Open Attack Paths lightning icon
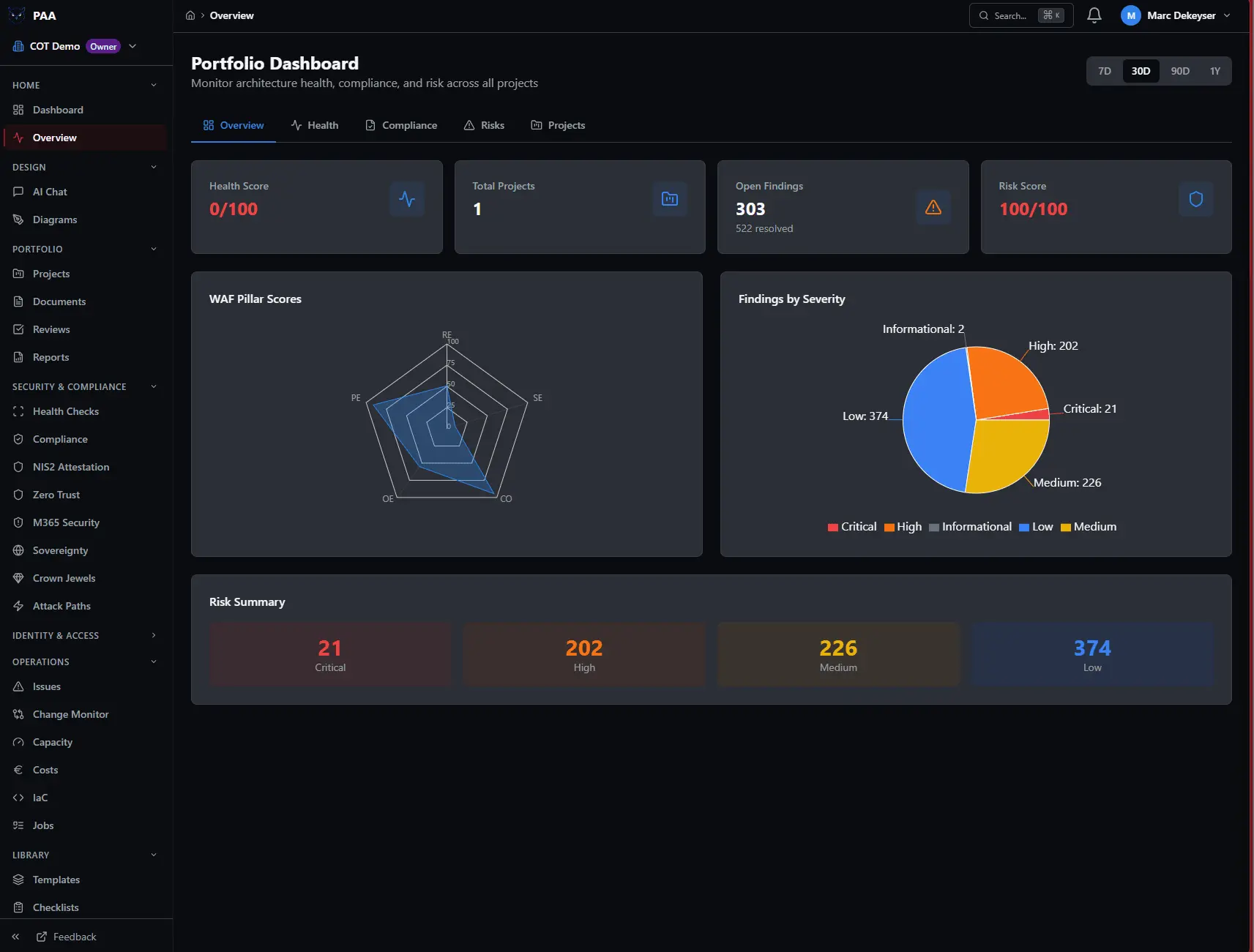The width and height of the screenshot is (1254, 952). 18,606
